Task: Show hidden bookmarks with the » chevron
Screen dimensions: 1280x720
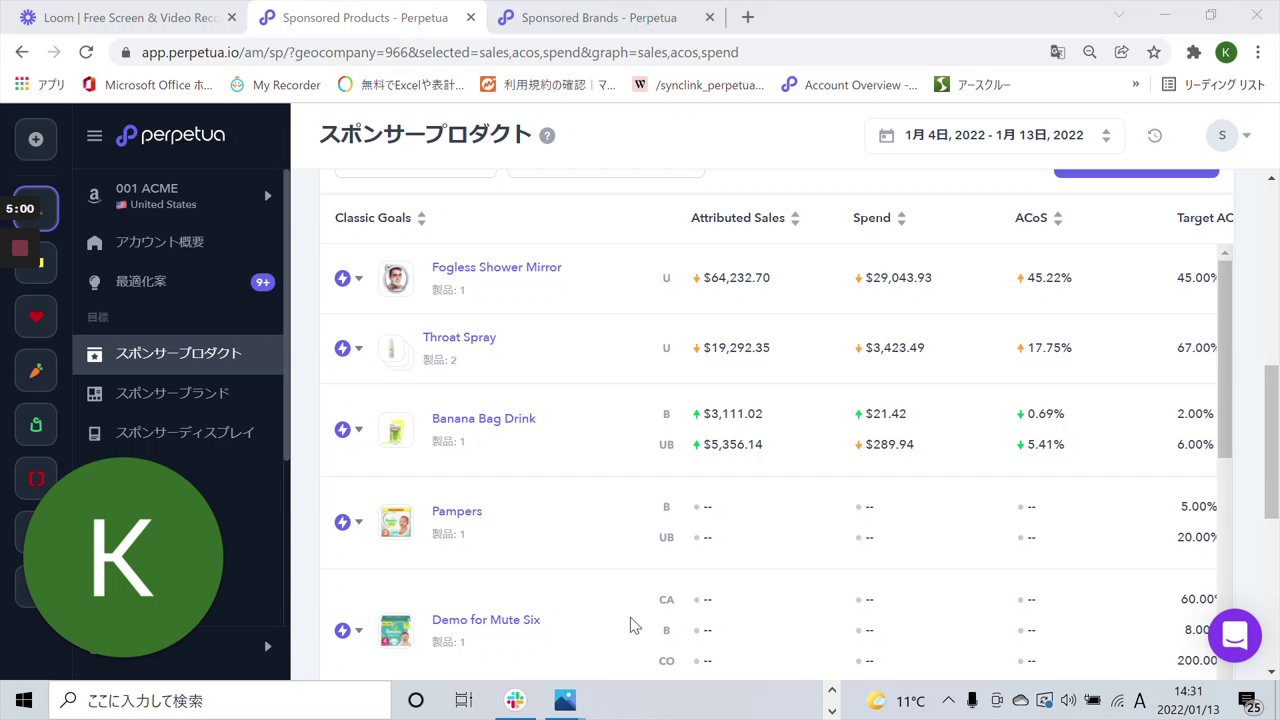Action: coord(1135,84)
